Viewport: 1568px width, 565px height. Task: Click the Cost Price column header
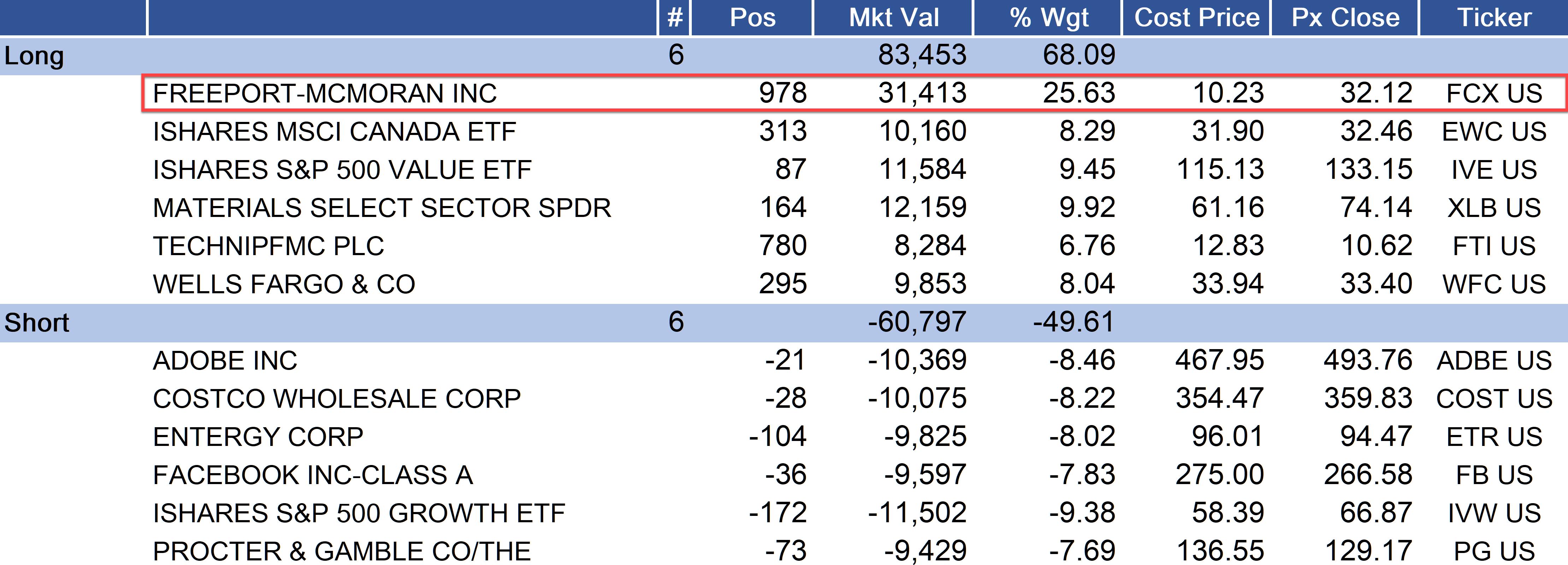pos(1197,18)
